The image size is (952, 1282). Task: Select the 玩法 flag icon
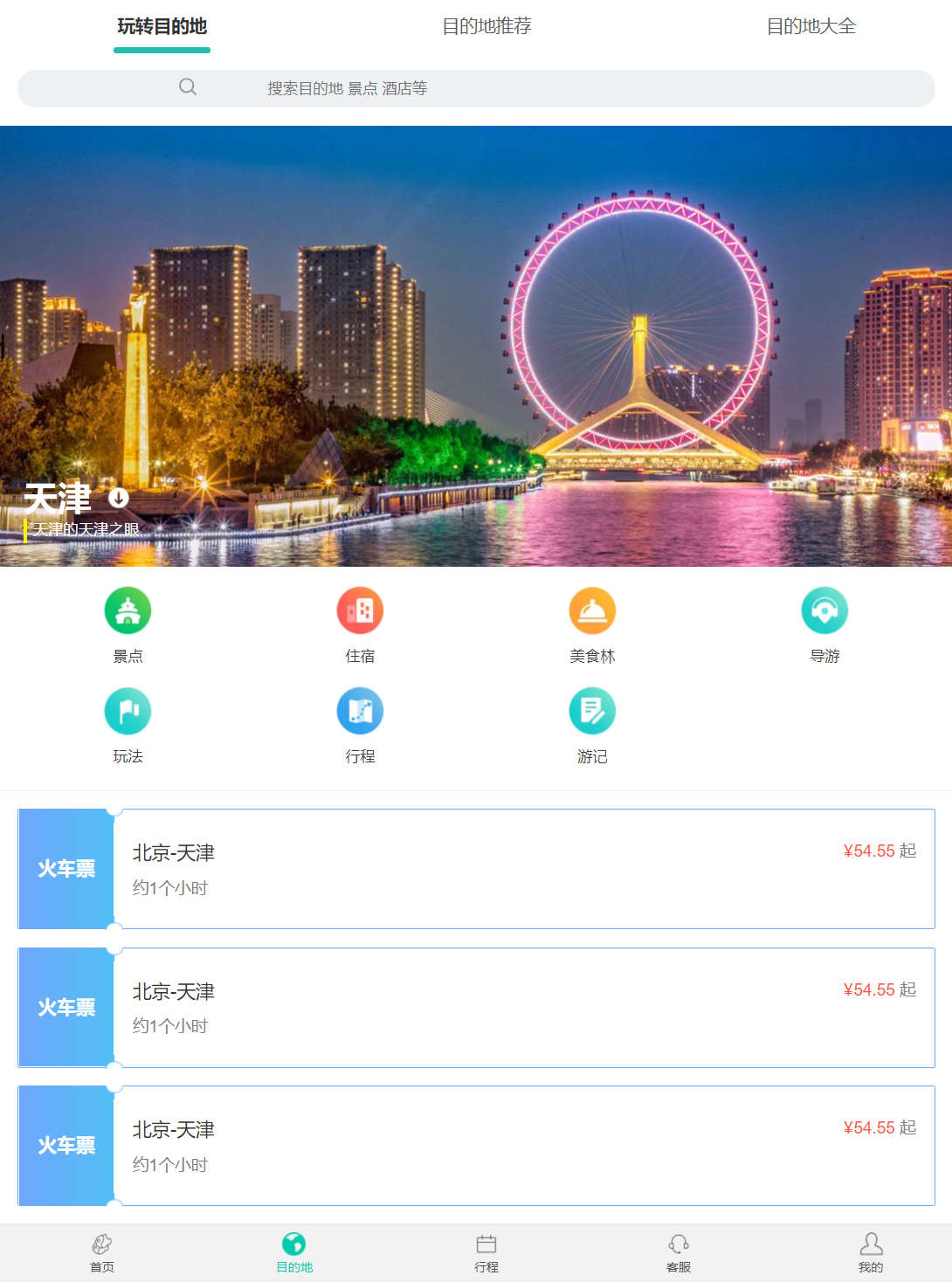(x=128, y=711)
